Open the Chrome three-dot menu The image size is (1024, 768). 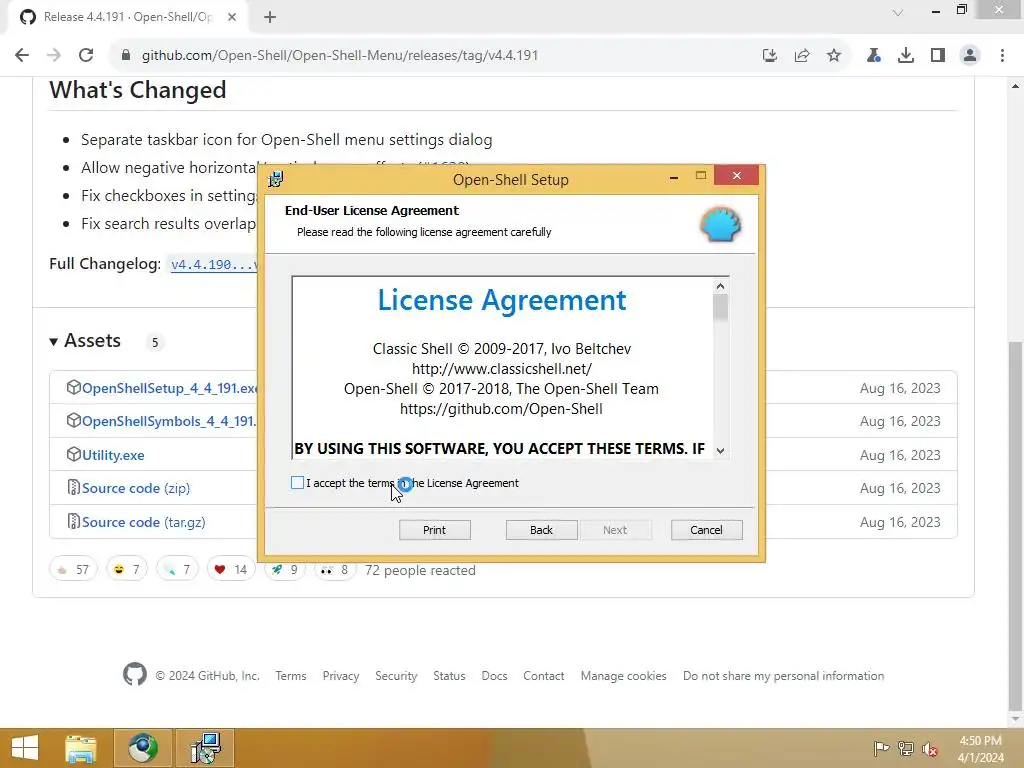[1002, 56]
